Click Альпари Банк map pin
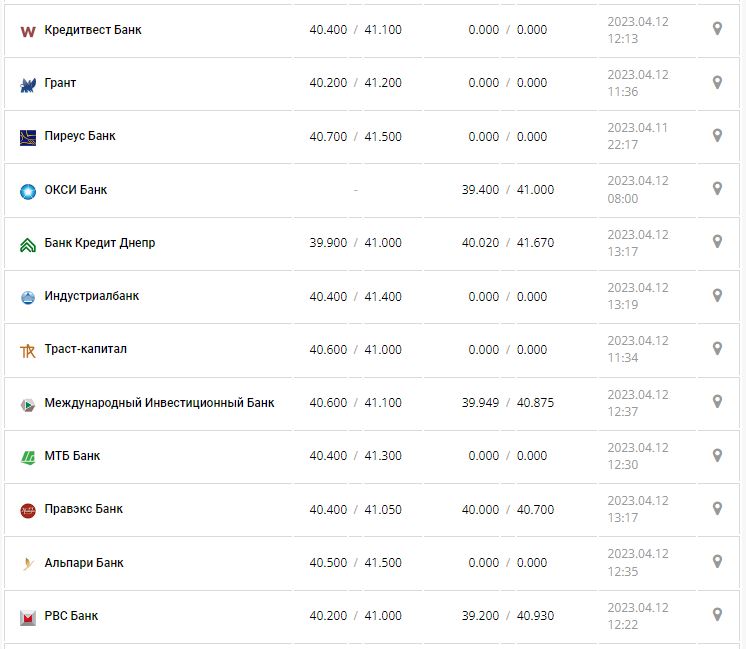This screenshot has height=649, width=746. click(717, 562)
